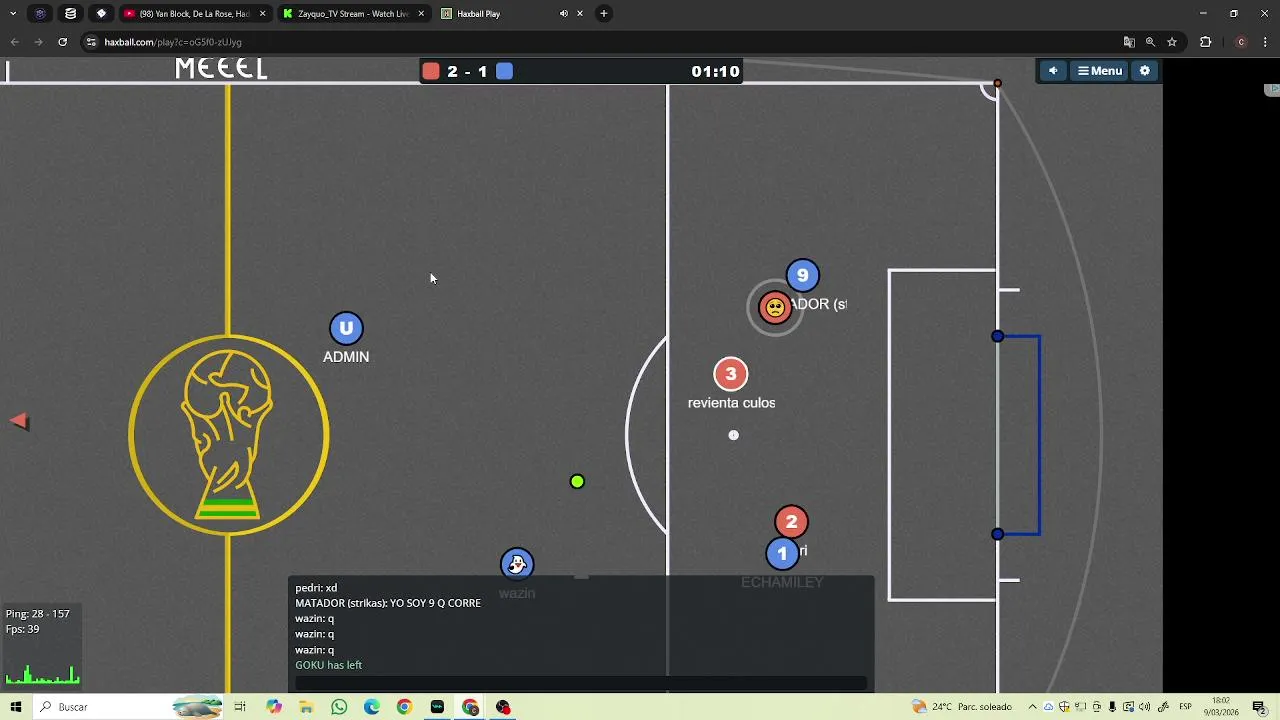The image size is (1280, 720).
Task: View site information icon in address bar
Action: tap(91, 42)
